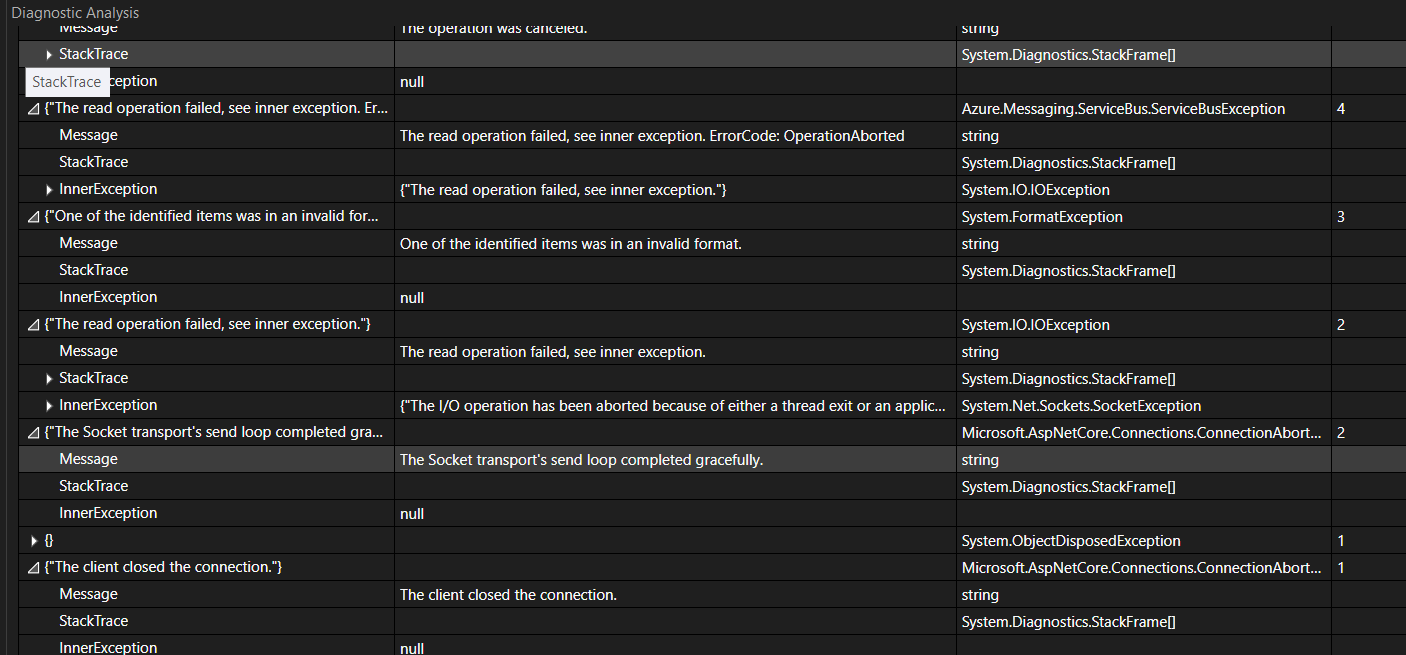Image resolution: width=1406 pixels, height=655 pixels.
Task: Select StackTrace label under the client closed connection entry
Action: point(93,622)
